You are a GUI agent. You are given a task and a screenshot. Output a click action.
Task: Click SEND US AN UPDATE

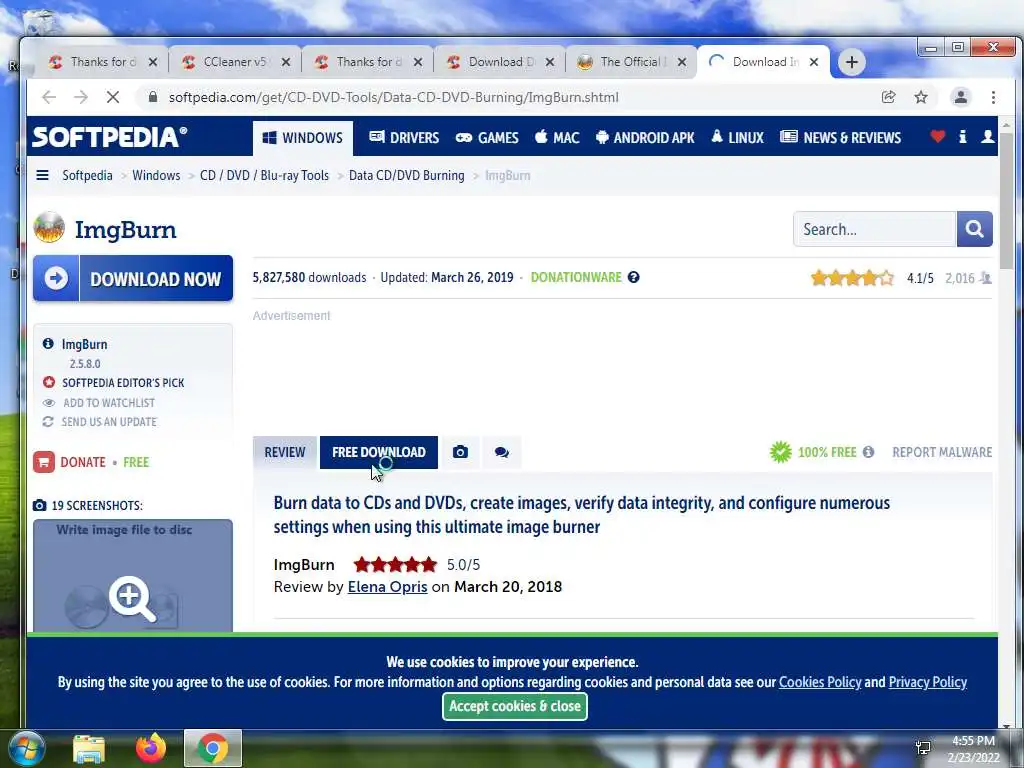[99, 422]
